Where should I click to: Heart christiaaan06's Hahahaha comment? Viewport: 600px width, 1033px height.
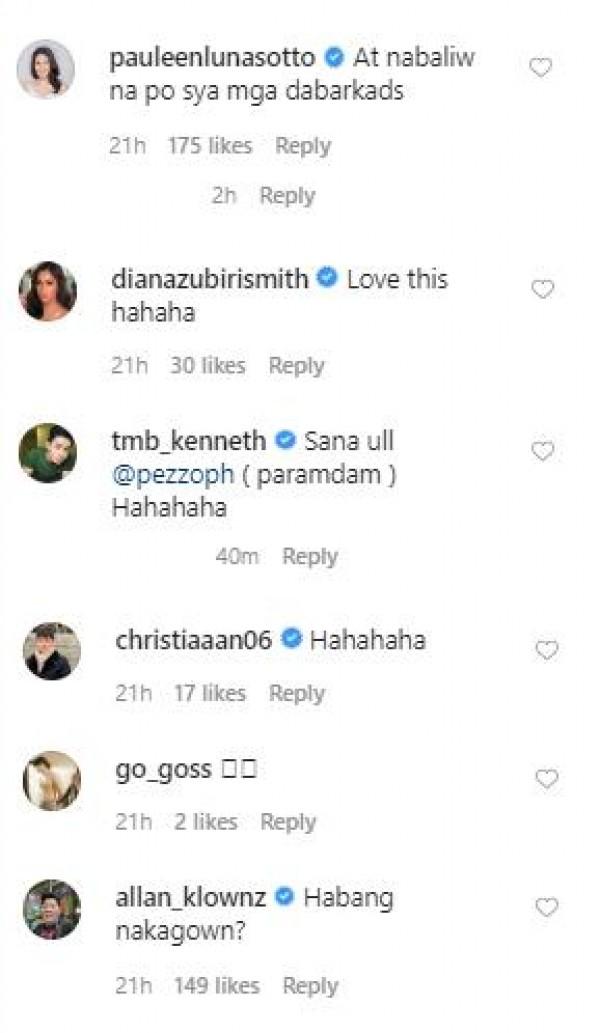coord(546,650)
